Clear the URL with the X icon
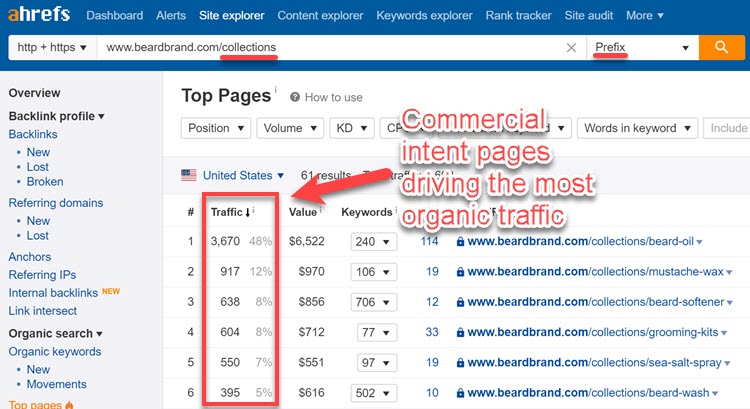 tap(571, 47)
